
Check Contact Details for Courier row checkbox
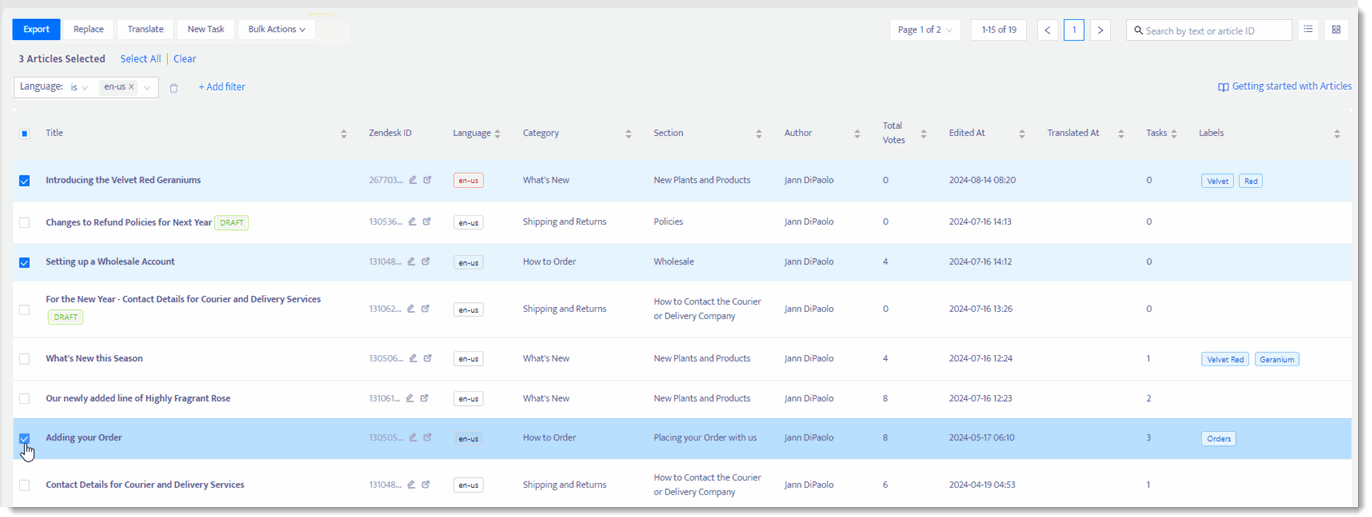[25, 485]
